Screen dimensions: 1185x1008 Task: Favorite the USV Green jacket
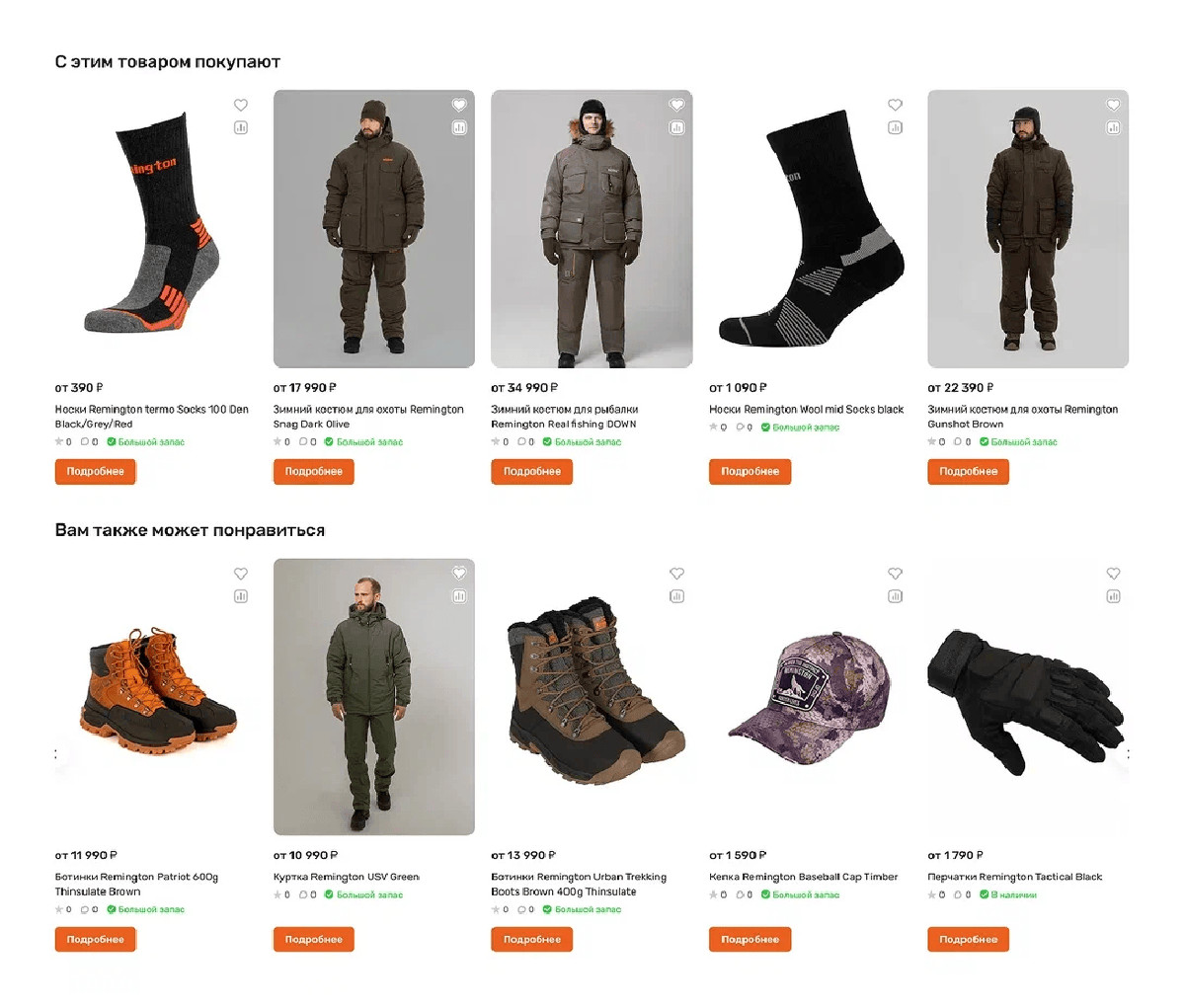pyautogui.click(x=459, y=574)
